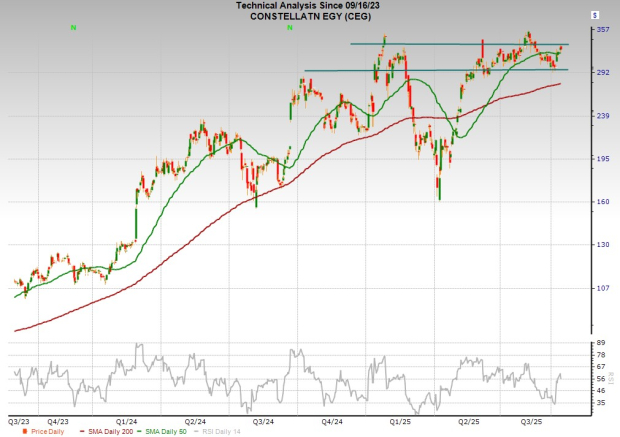Image resolution: width=620 pixels, height=437 pixels.
Task: Select the Q1/24 label on time axis
Action: (126, 422)
